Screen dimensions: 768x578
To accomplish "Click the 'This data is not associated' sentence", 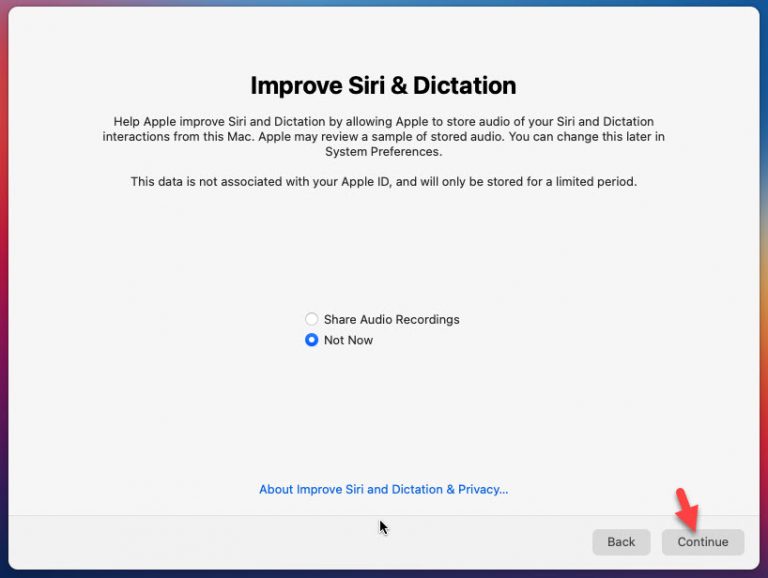I will click(x=384, y=182).
